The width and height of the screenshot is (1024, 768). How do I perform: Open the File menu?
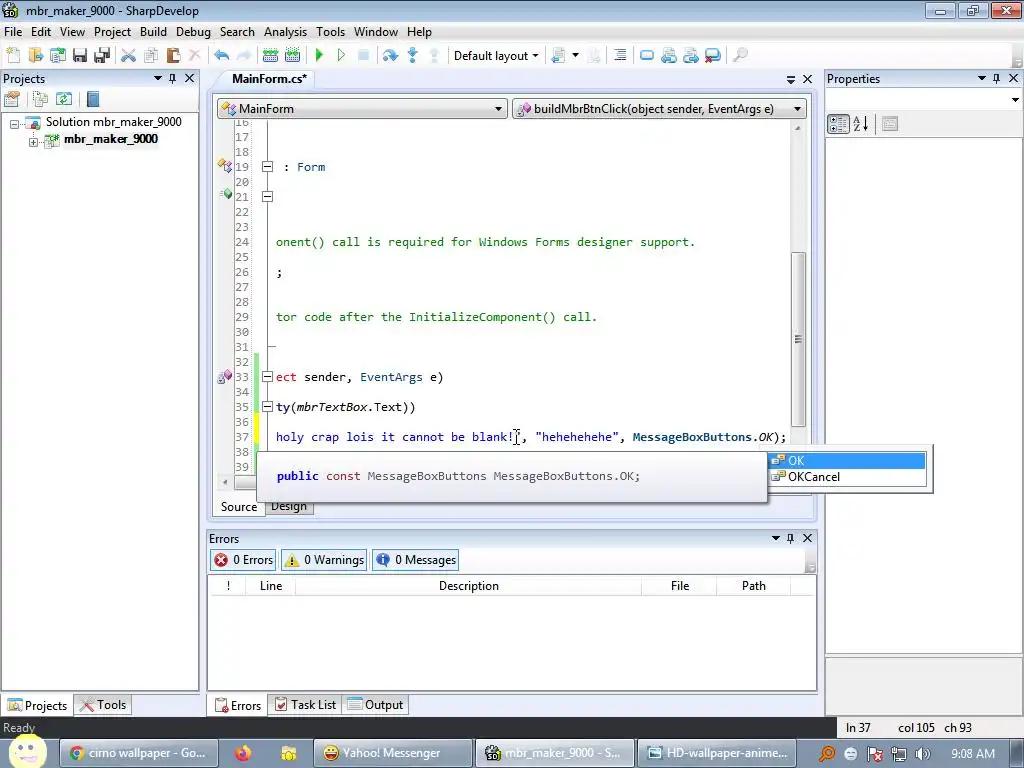point(12,31)
